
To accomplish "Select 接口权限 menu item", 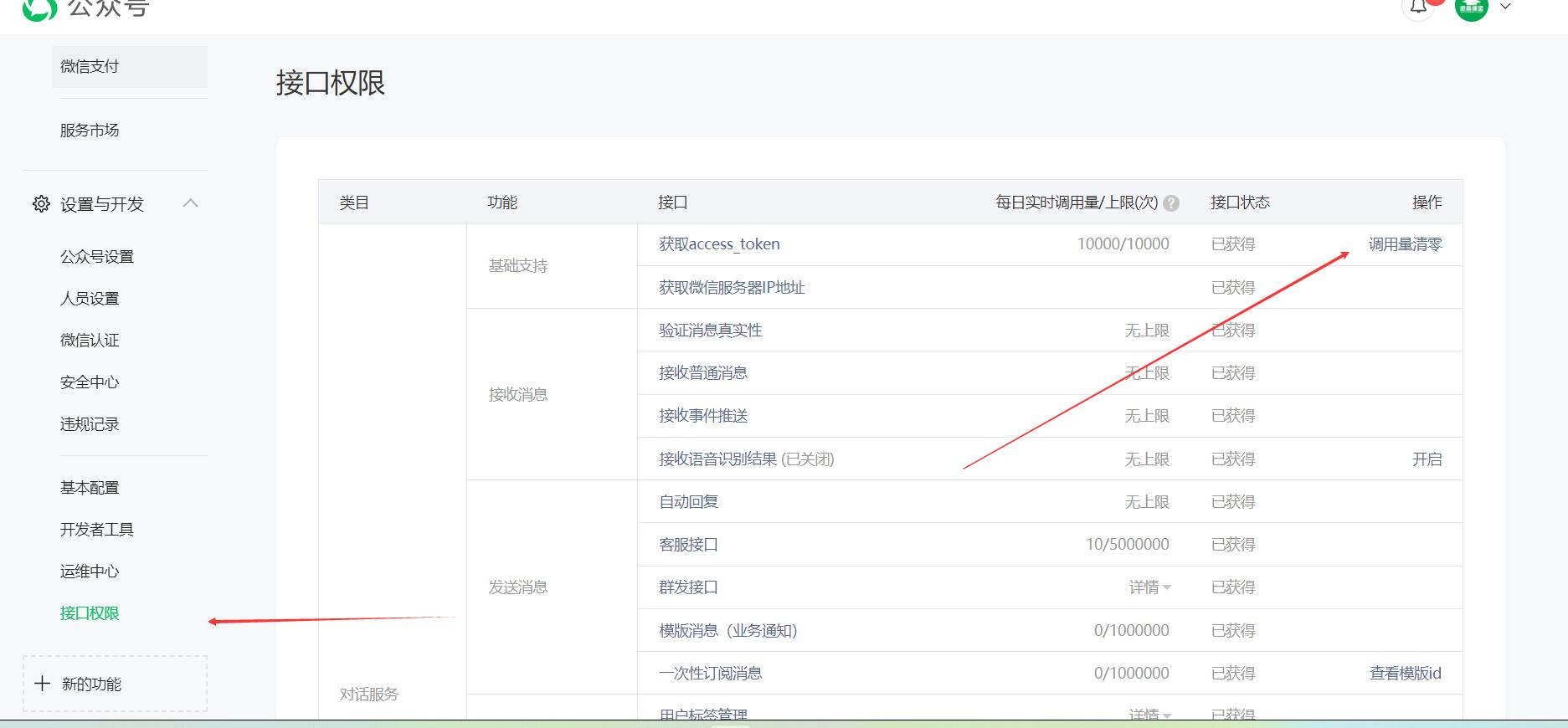I will 90,613.
